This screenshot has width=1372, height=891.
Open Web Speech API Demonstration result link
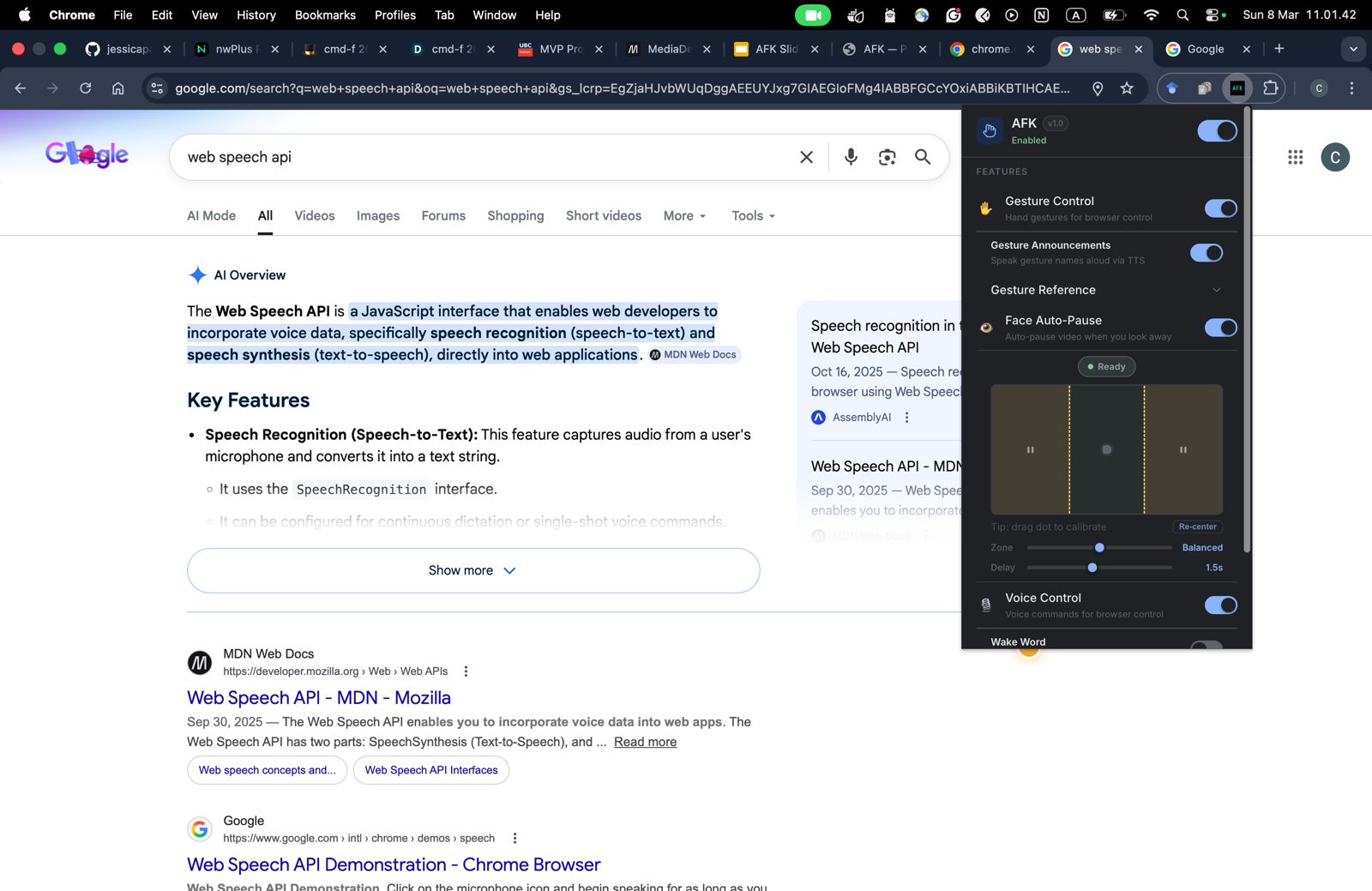pos(394,864)
